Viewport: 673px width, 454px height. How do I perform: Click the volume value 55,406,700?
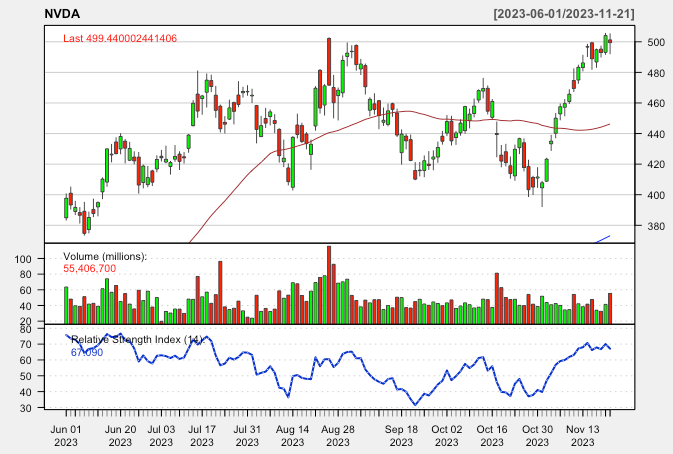click(x=89, y=269)
